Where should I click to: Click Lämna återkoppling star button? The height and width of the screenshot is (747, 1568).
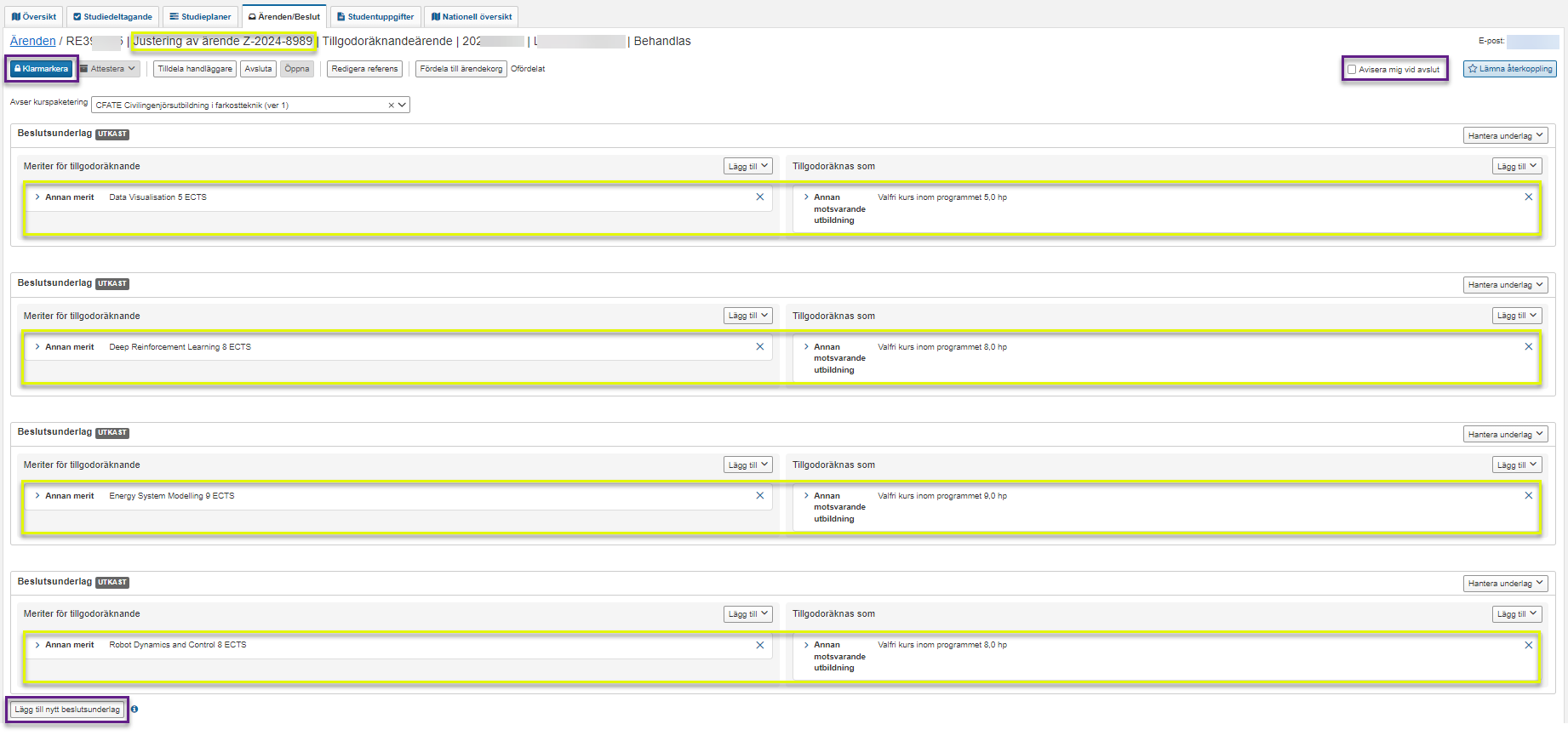(x=1510, y=69)
